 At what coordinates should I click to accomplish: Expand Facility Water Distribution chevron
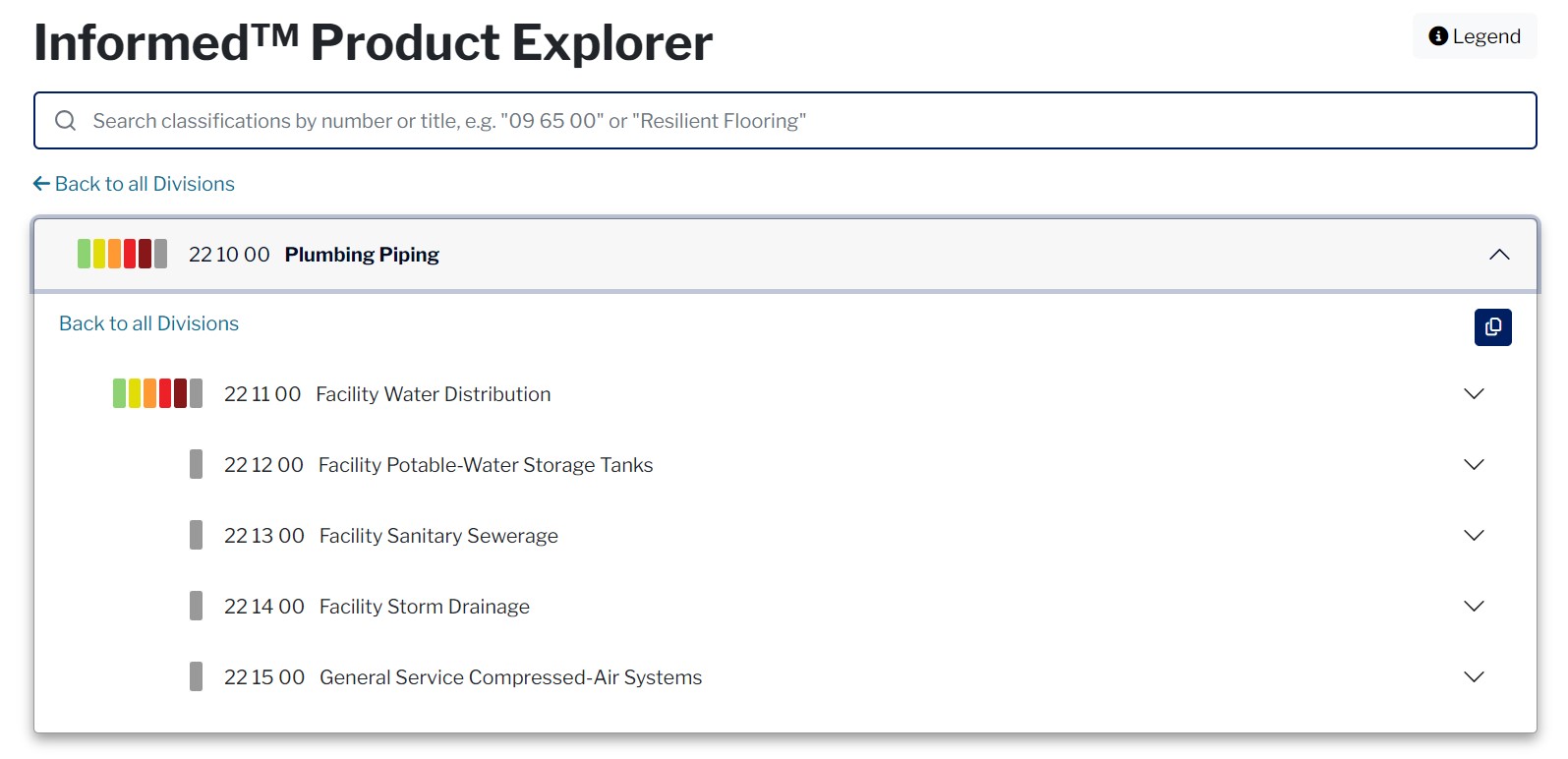(1473, 394)
